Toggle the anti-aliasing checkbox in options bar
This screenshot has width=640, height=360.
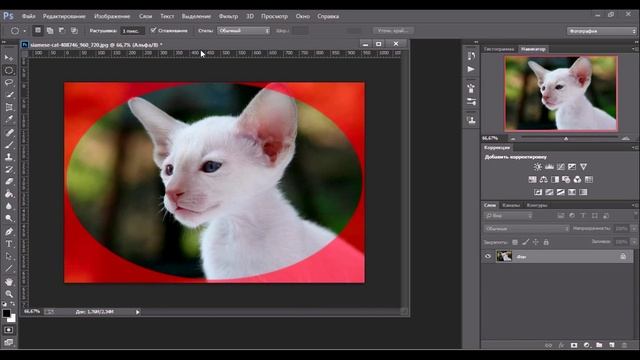pyautogui.click(x=153, y=30)
